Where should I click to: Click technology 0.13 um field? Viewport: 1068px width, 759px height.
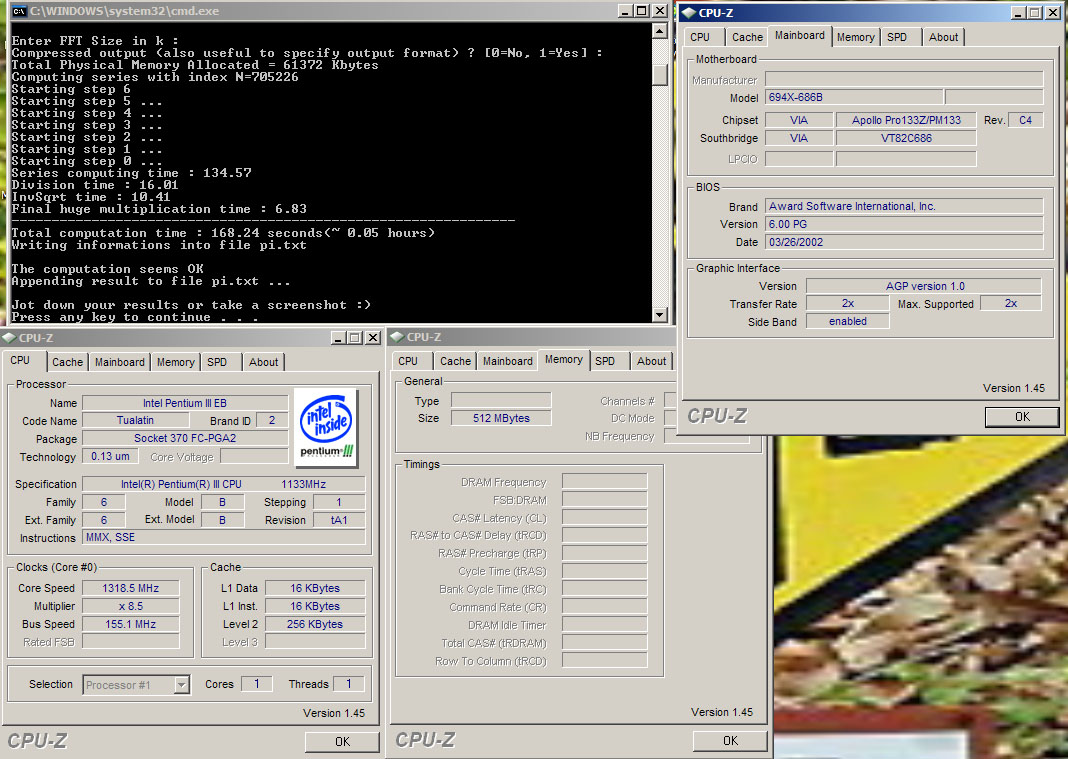click(110, 456)
